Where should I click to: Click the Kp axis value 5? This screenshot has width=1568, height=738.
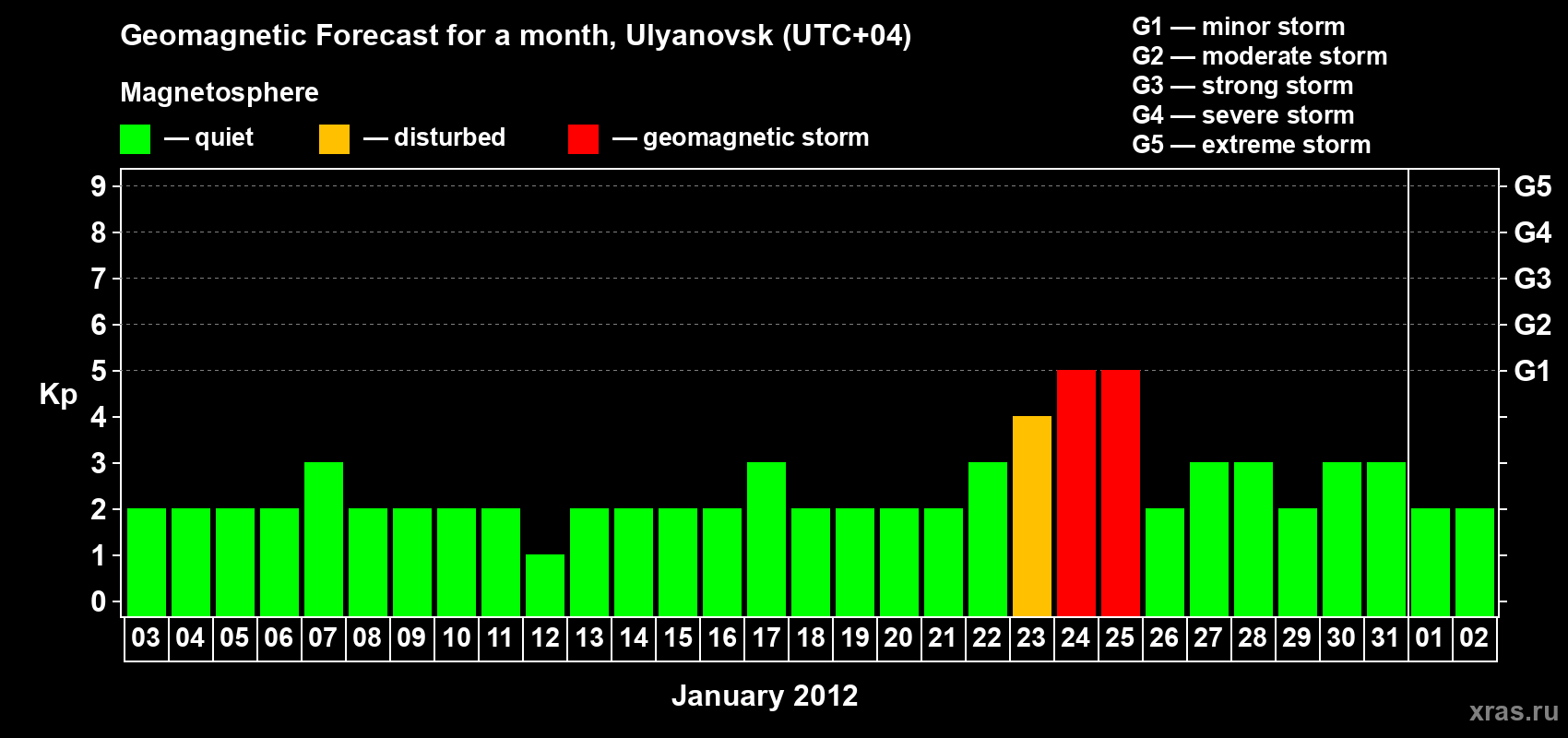point(99,371)
